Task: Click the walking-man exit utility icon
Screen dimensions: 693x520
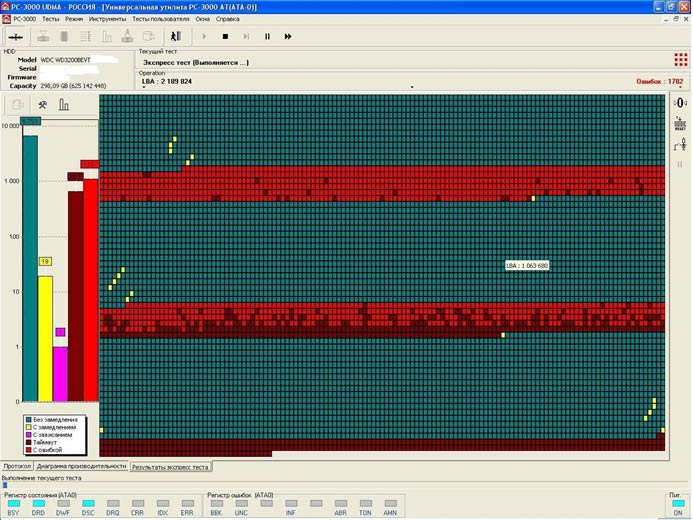Action: point(176,36)
